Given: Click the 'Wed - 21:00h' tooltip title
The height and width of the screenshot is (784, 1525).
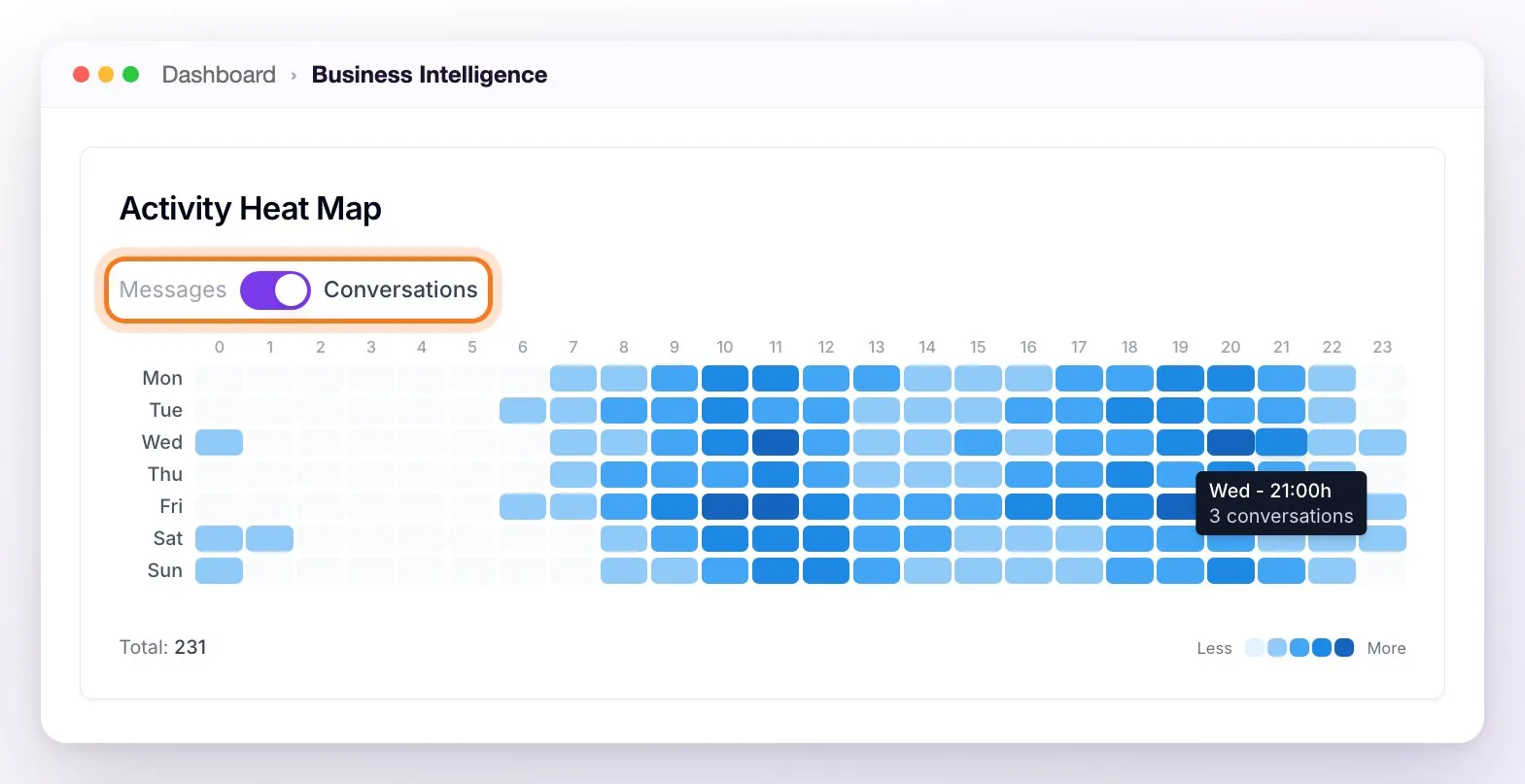Looking at the screenshot, I should coord(1270,491).
